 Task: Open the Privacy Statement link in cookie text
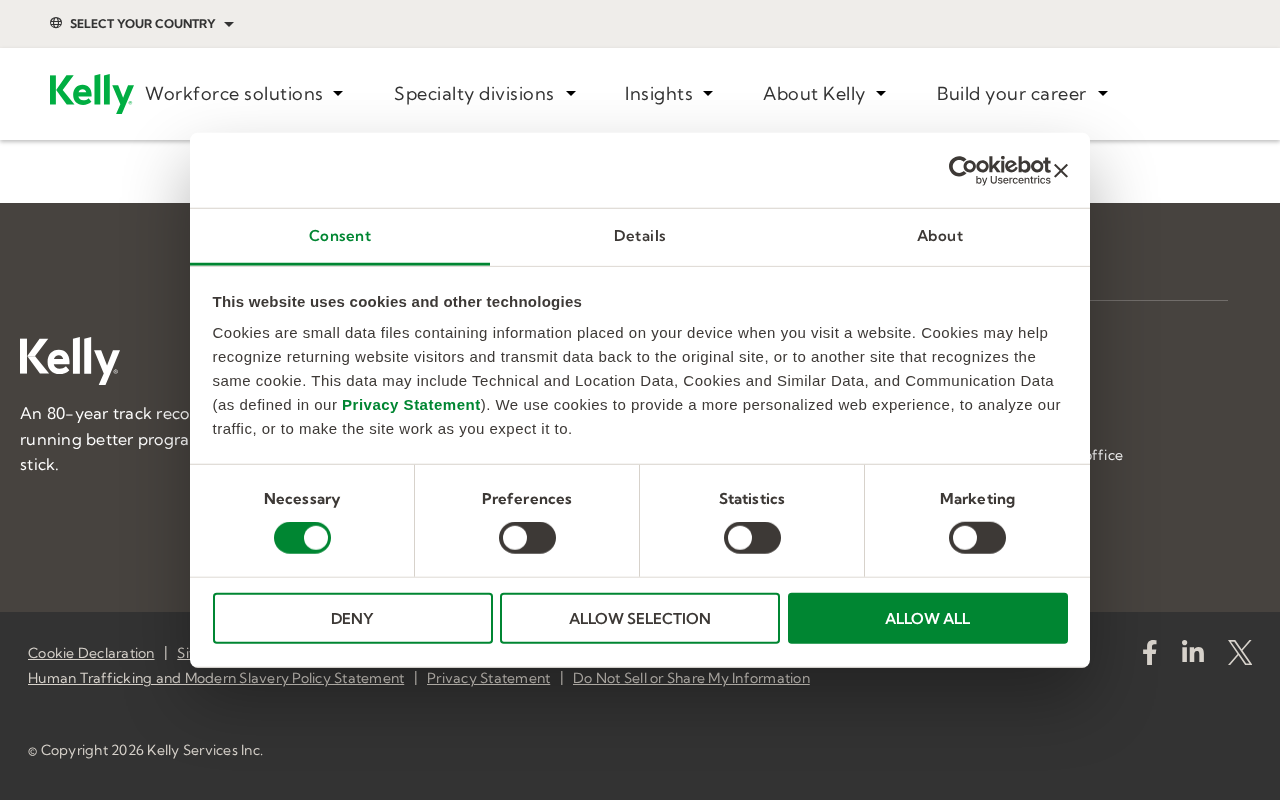[x=411, y=405]
